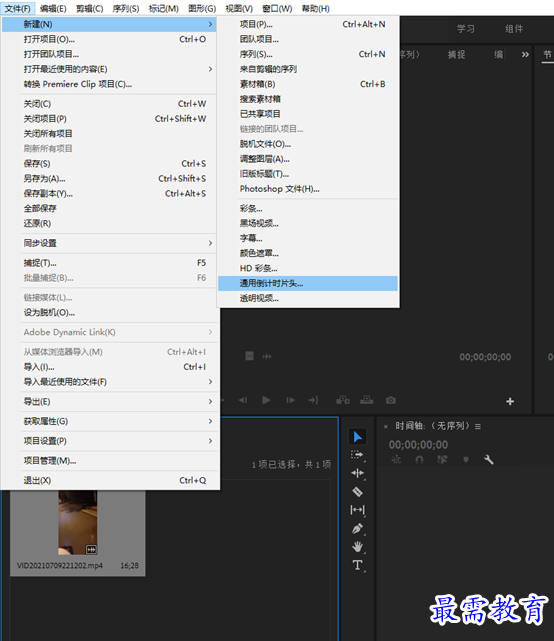Select VID20210709221202.mp4 clip thumbnail

[78, 522]
